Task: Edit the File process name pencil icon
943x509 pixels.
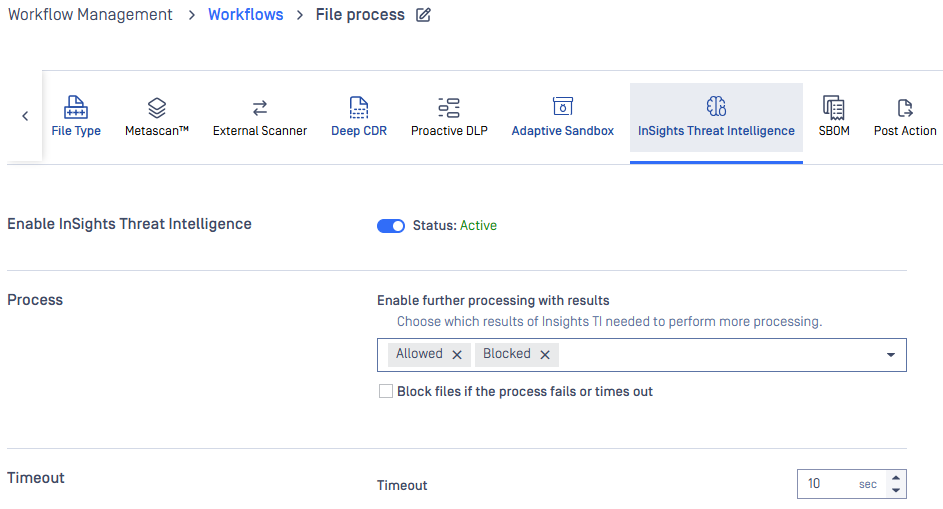Action: [423, 14]
